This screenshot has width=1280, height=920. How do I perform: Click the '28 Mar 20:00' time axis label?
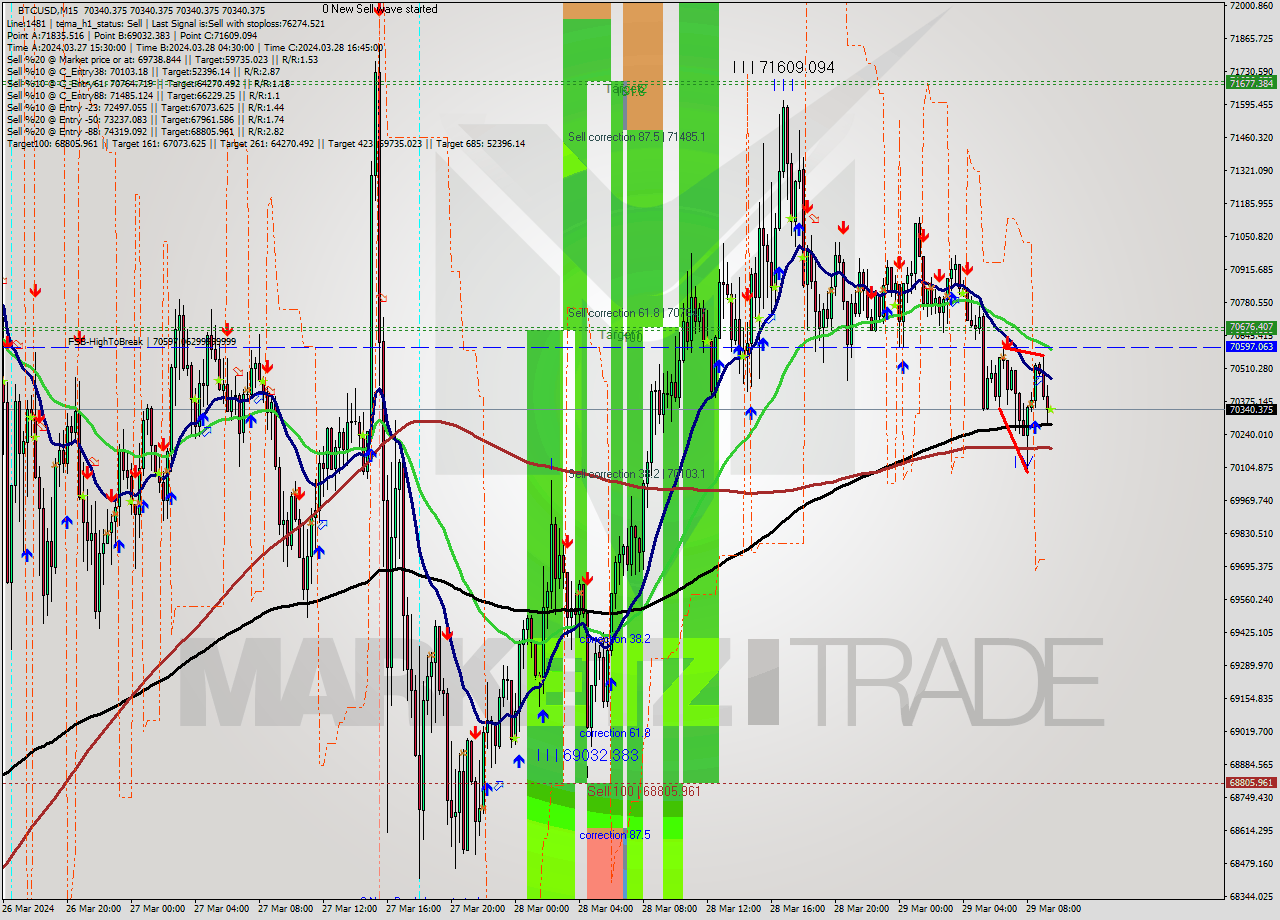pos(863,909)
